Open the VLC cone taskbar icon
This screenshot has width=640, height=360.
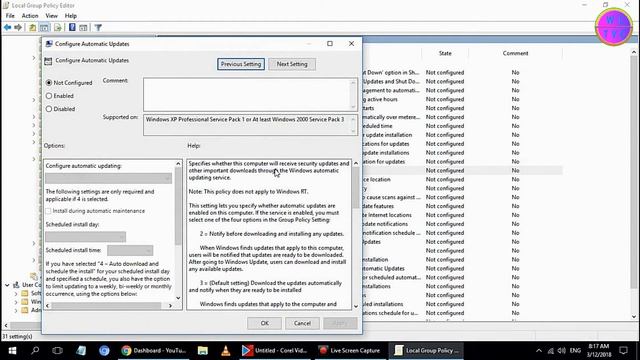225,351
